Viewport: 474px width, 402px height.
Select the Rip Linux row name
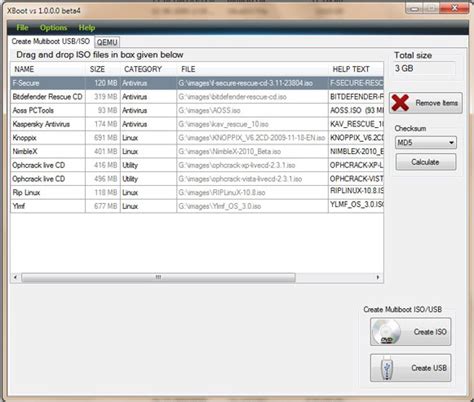26,192
